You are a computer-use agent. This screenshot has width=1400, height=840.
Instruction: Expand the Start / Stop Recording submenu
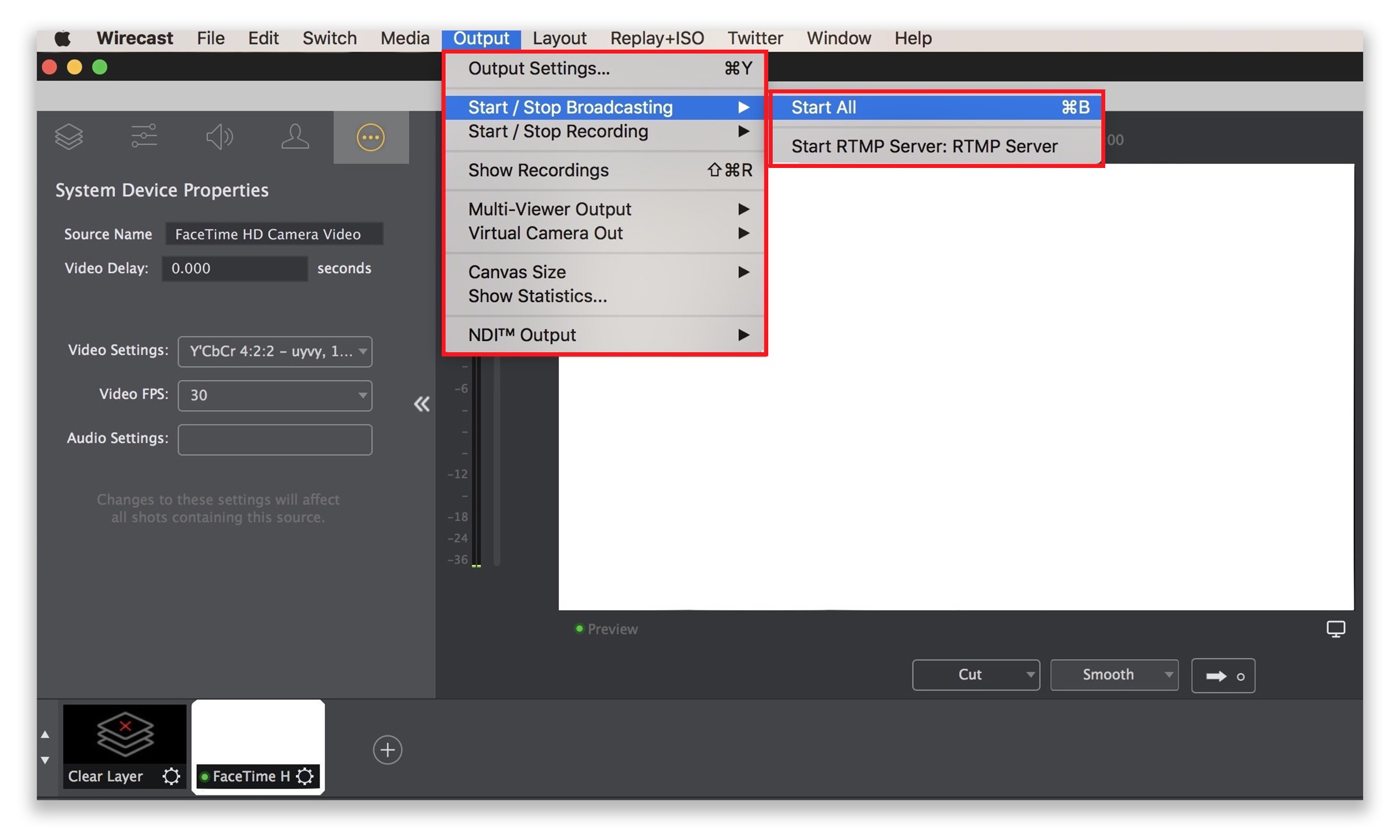(x=604, y=131)
